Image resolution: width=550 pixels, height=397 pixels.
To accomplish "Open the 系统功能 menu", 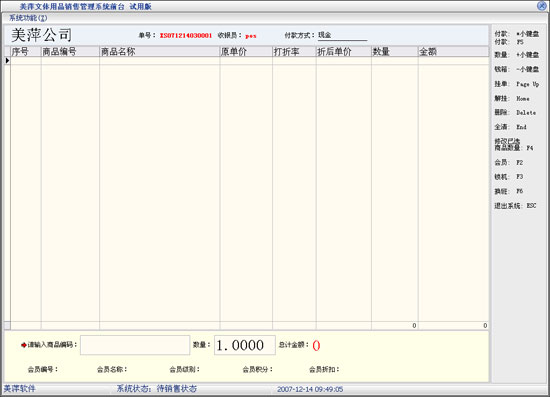I will coord(28,18).
